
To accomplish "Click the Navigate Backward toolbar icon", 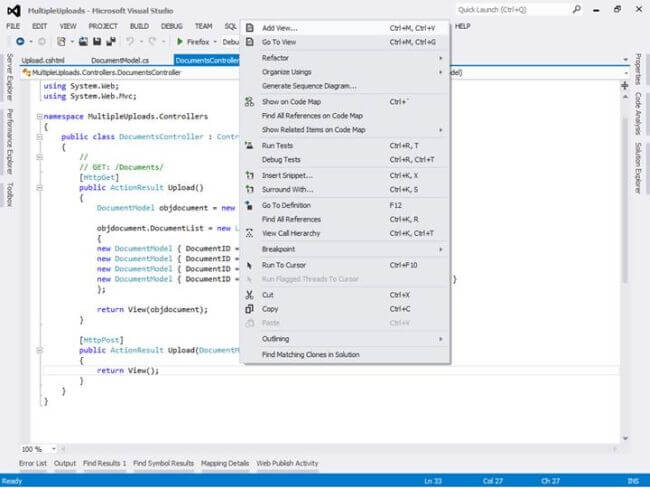I will tap(20, 41).
